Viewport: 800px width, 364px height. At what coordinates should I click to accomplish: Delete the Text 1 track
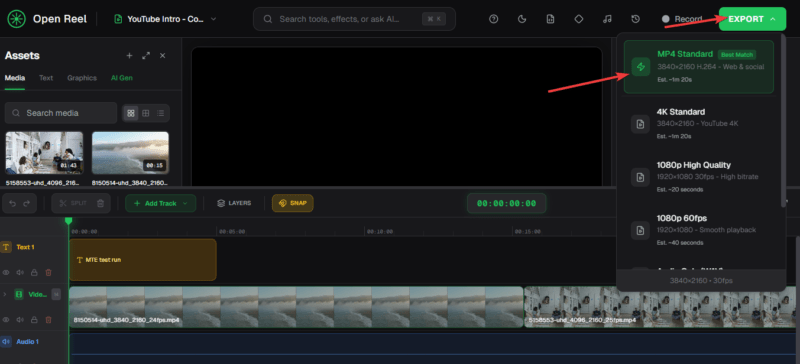click(48, 272)
